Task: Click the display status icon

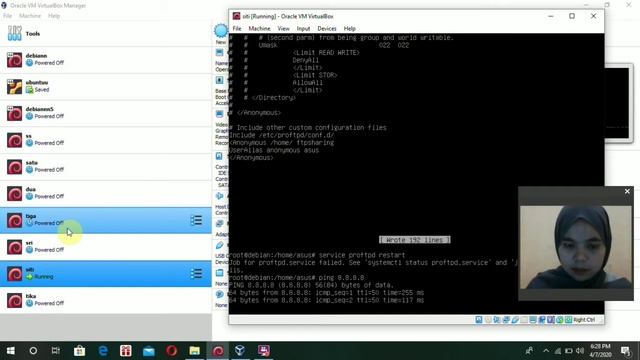Action: (533, 320)
